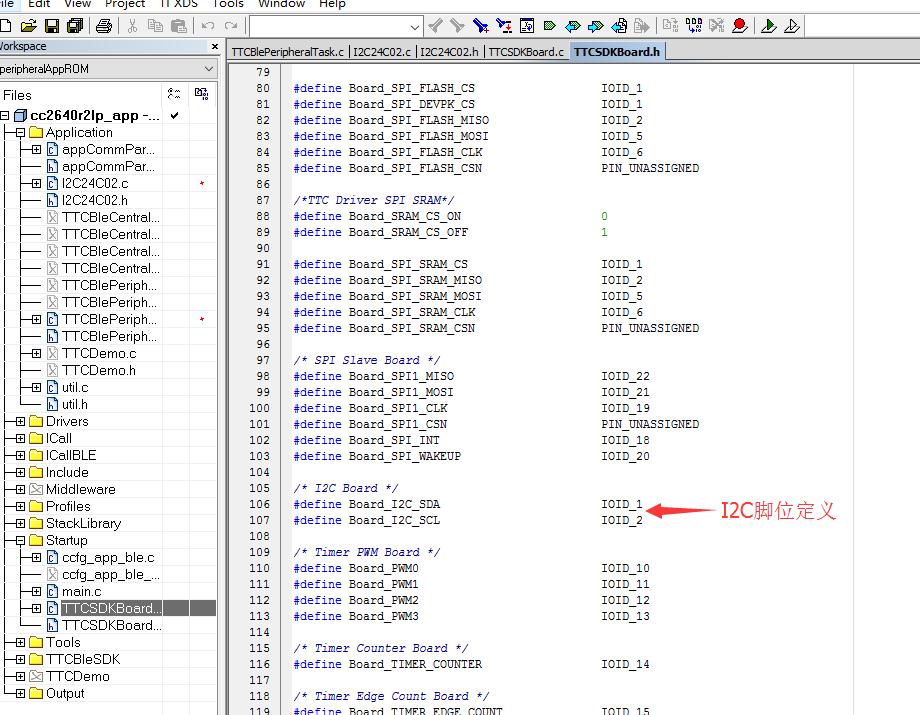Click the Make build icon
This screenshot has height=715, width=920.
pyautogui.click(x=694, y=26)
